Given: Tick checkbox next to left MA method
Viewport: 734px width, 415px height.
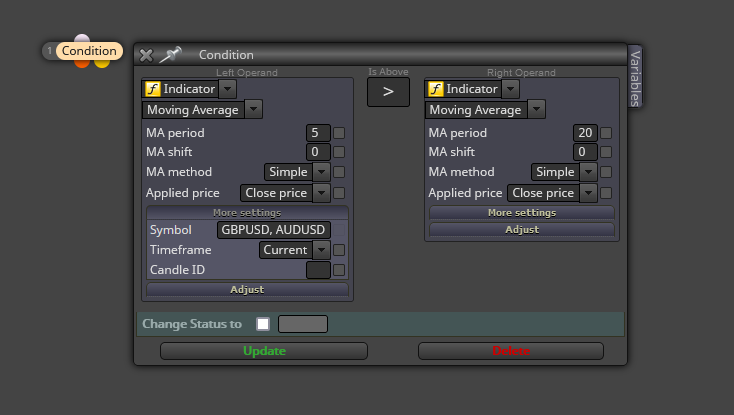Looking at the screenshot, I should point(339,172).
